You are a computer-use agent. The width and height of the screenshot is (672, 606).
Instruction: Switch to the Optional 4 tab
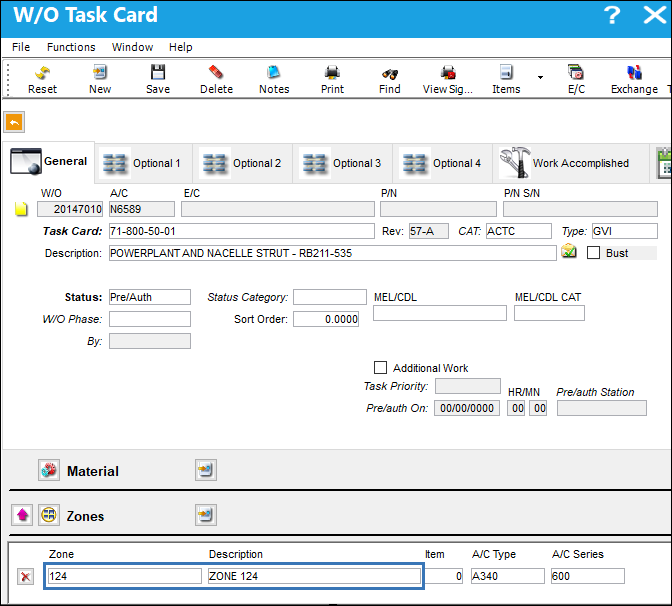443,163
